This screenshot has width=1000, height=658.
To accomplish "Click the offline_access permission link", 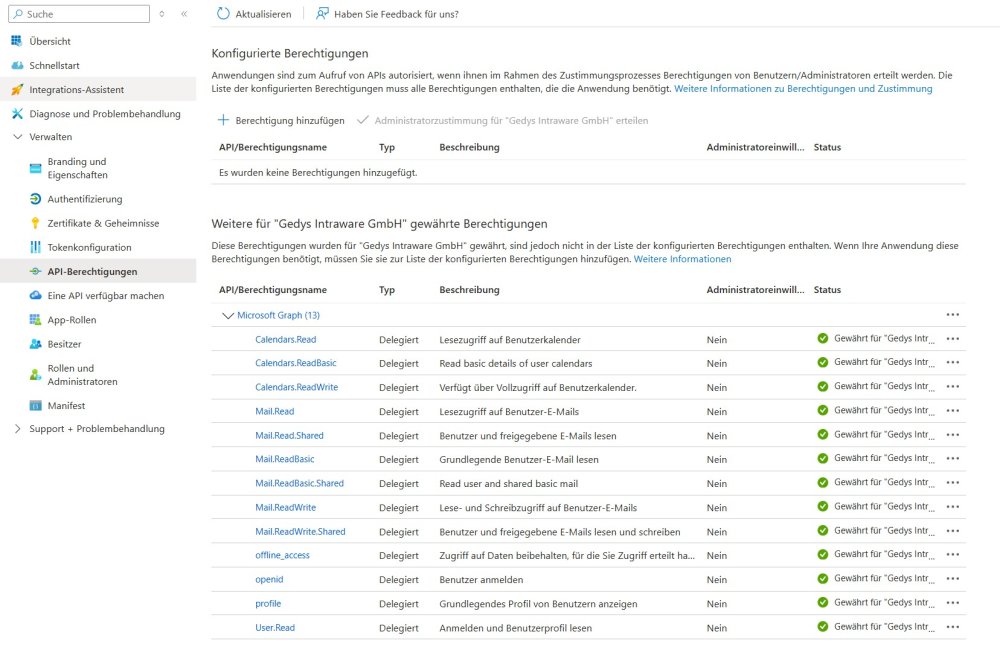I will 282,555.
